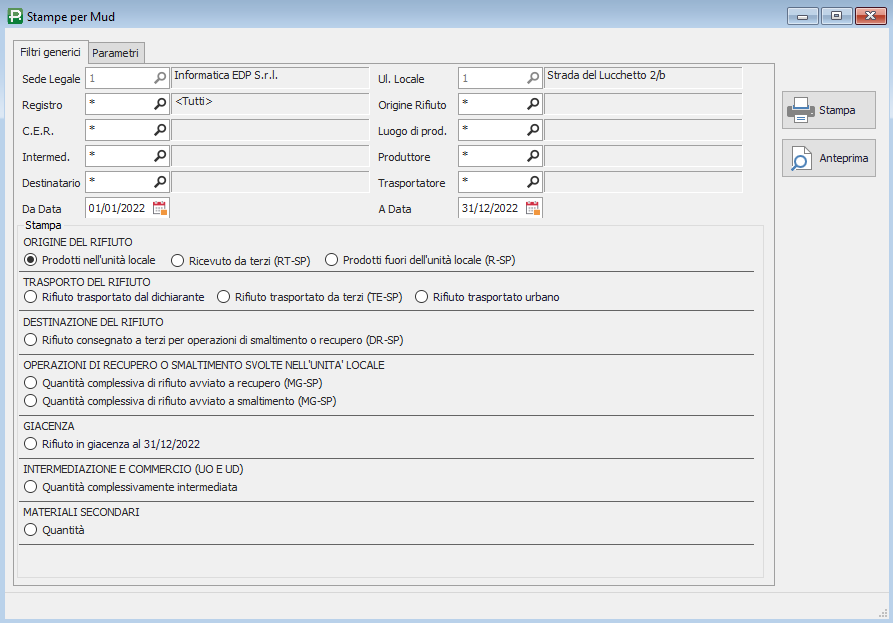The image size is (893, 623).
Task: Switch to the Parametri tab
Action: coord(116,53)
